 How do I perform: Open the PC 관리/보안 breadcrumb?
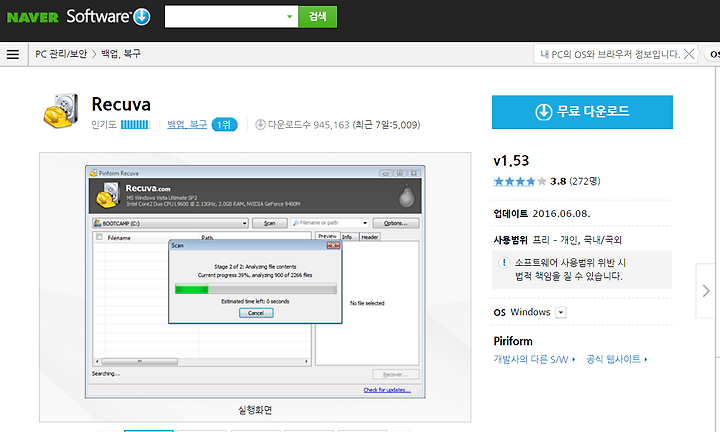(x=61, y=54)
